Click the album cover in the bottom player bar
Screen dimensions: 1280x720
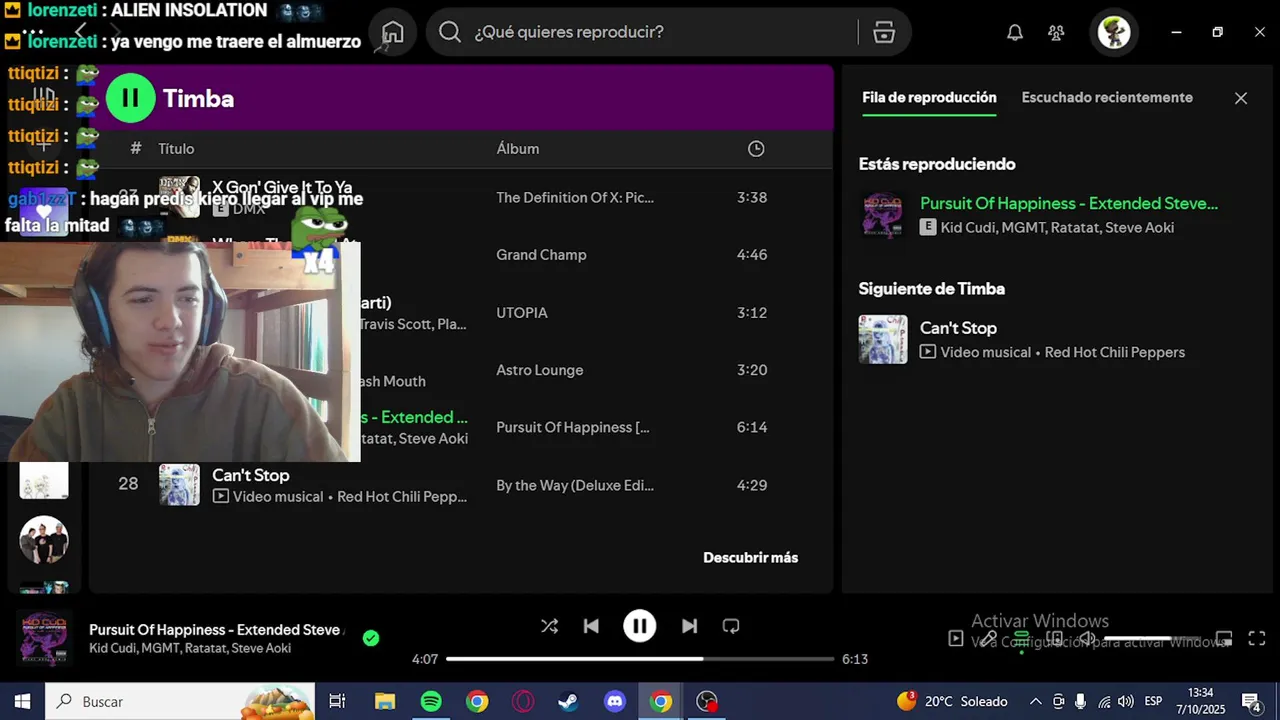[44, 638]
